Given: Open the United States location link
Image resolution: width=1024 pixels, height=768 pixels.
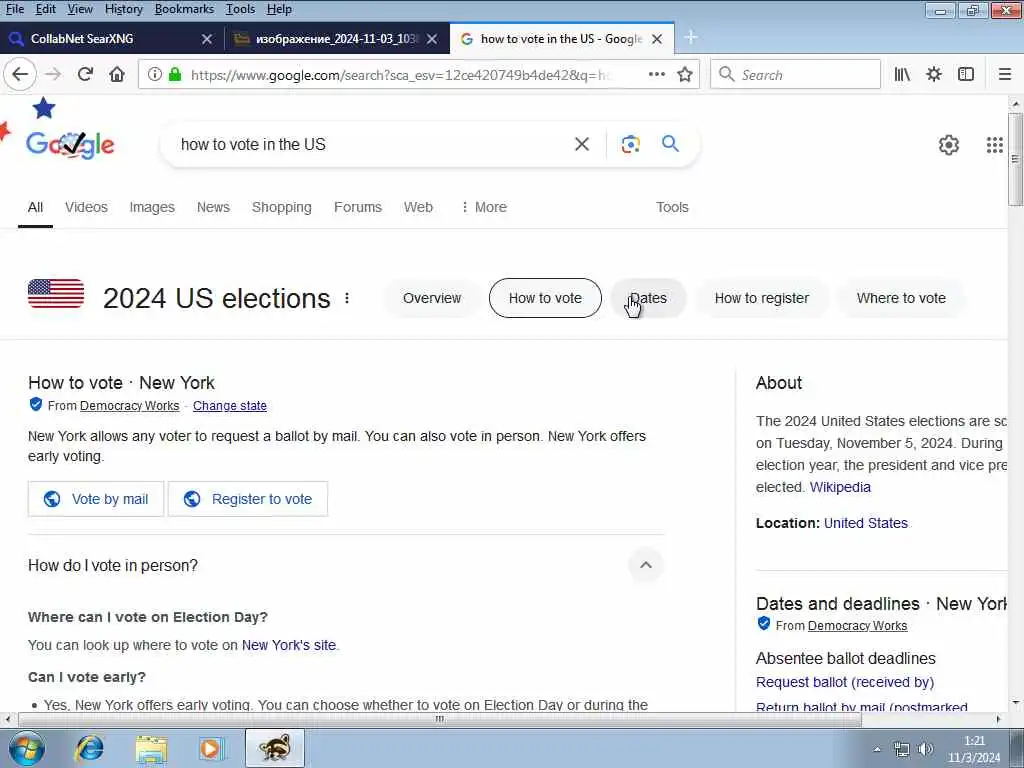Looking at the screenshot, I should (x=865, y=523).
